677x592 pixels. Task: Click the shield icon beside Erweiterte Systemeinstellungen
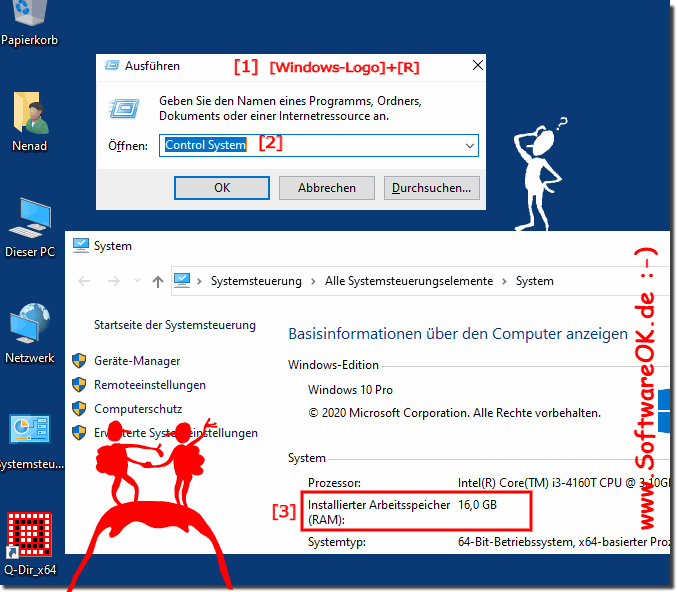pyautogui.click(x=79, y=432)
